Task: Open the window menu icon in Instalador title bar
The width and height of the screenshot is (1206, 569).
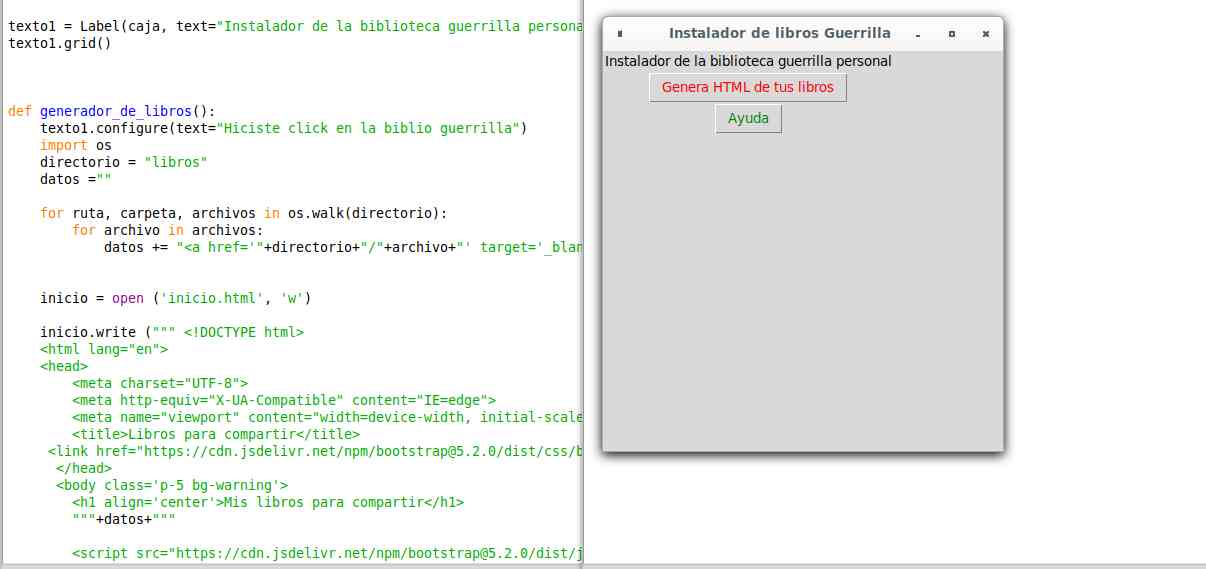Action: (620, 34)
